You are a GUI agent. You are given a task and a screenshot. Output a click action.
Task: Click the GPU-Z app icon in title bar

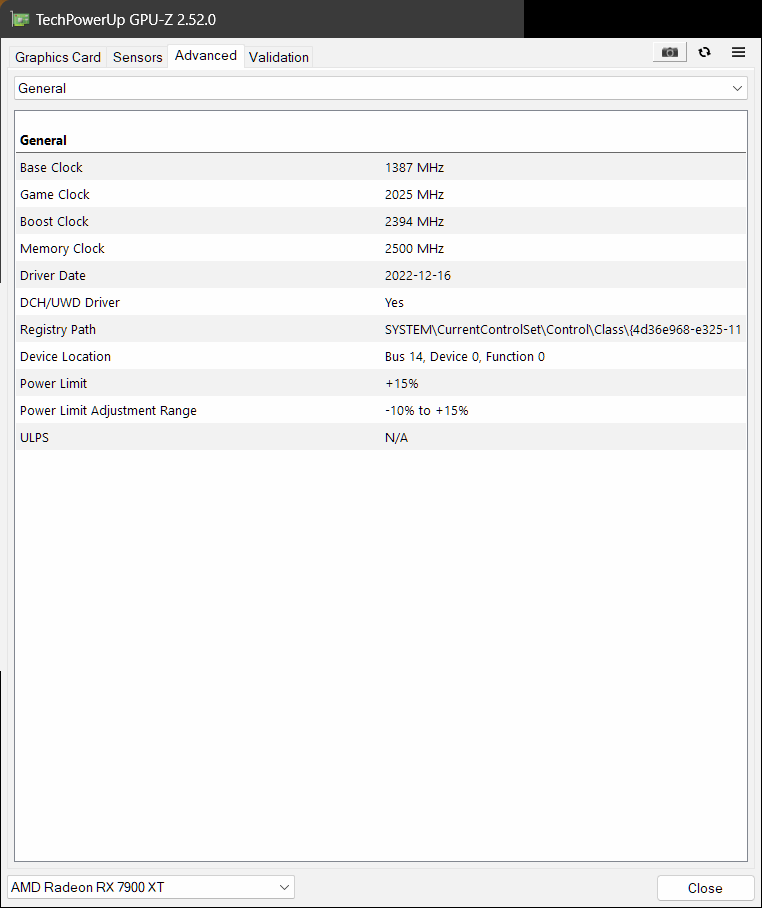pyautogui.click(x=19, y=19)
